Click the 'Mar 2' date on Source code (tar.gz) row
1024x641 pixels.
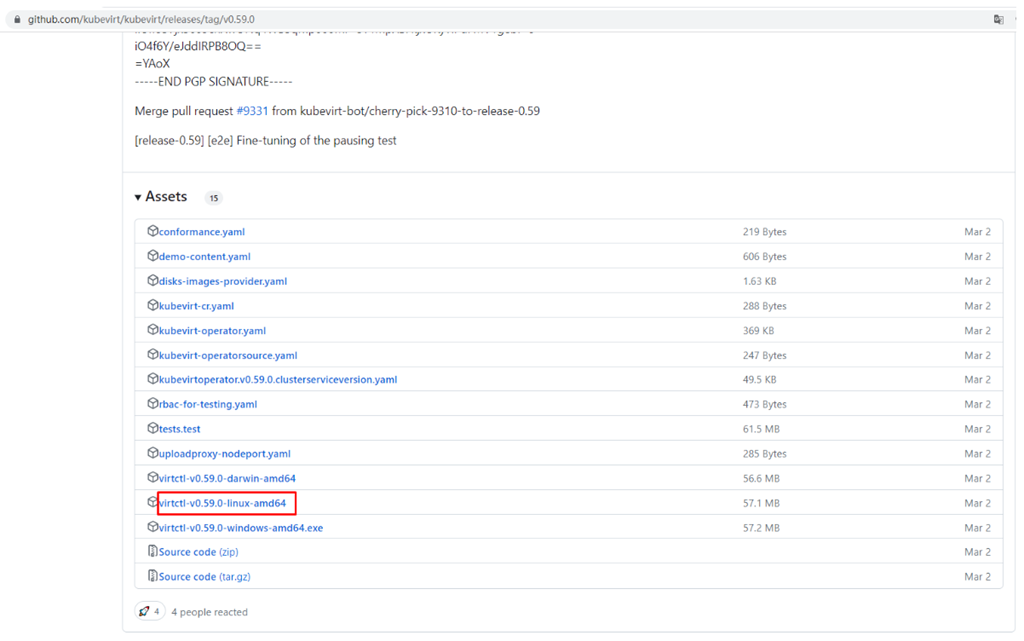point(978,577)
